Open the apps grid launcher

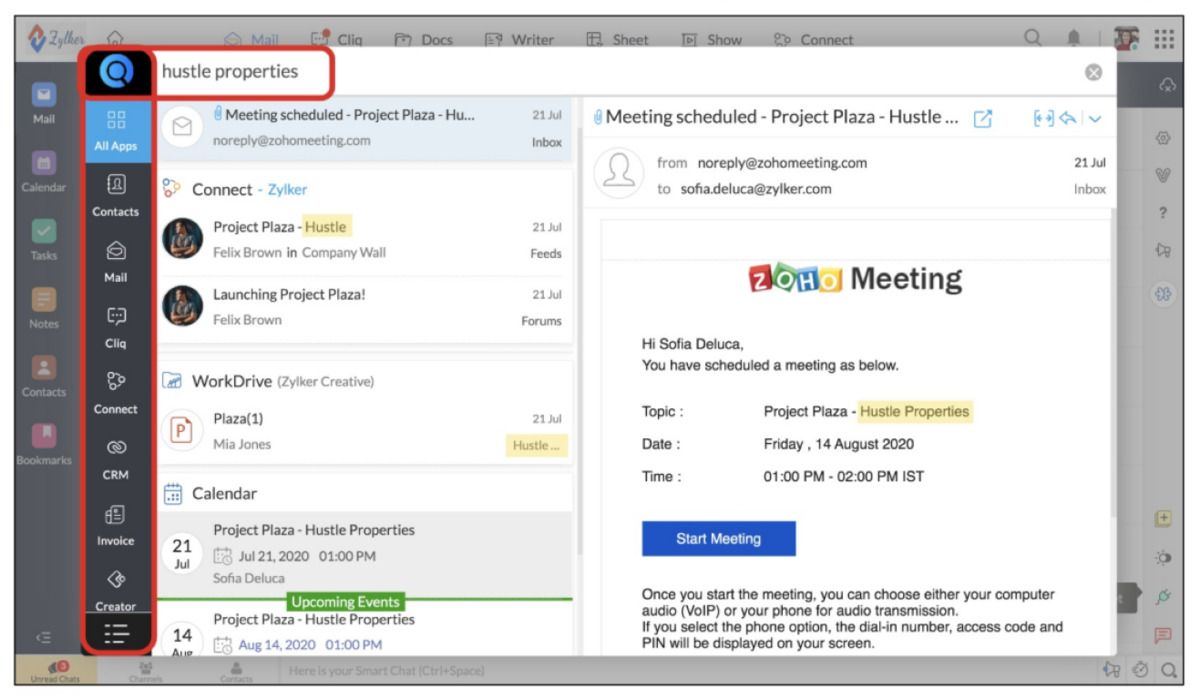click(x=1165, y=38)
